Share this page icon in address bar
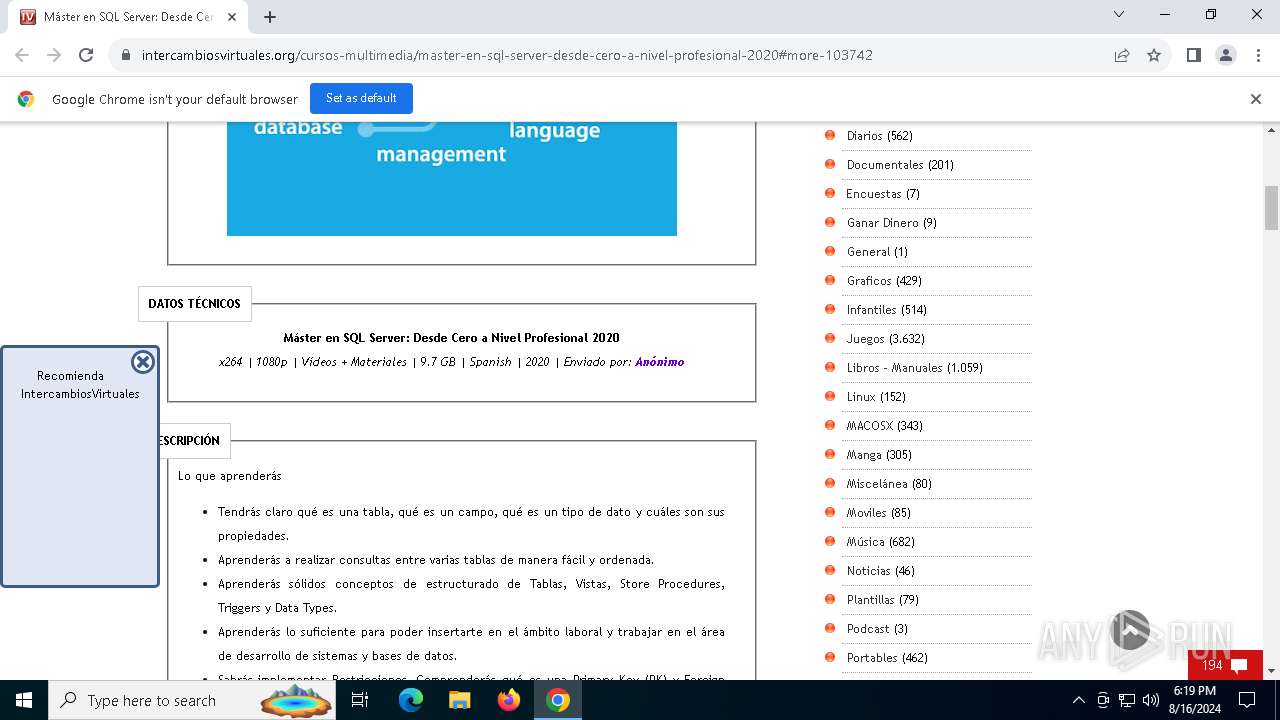 coord(1122,55)
